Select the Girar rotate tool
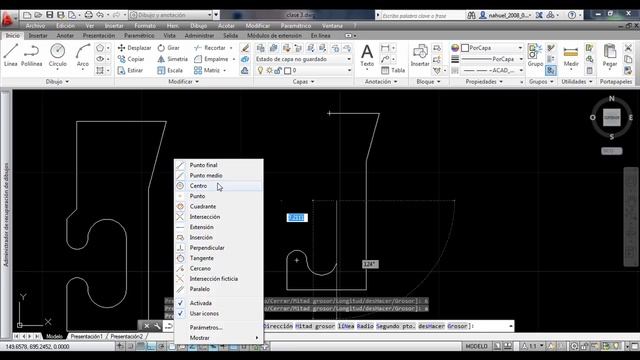 point(169,48)
